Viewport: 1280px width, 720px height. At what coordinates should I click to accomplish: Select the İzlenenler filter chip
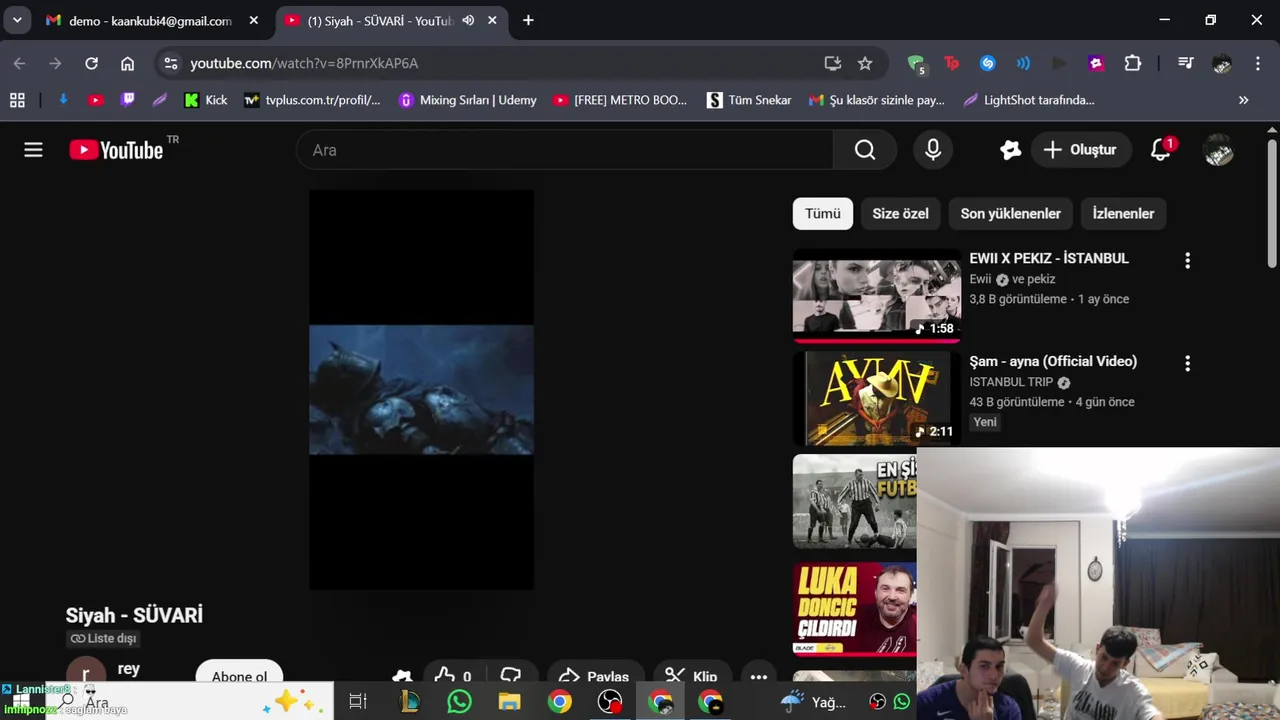(1123, 213)
